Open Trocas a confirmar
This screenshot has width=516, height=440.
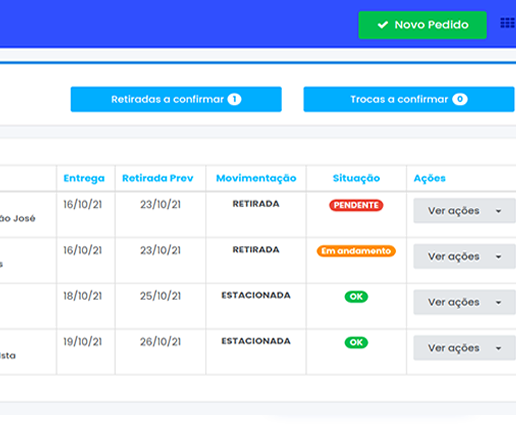[409, 99]
